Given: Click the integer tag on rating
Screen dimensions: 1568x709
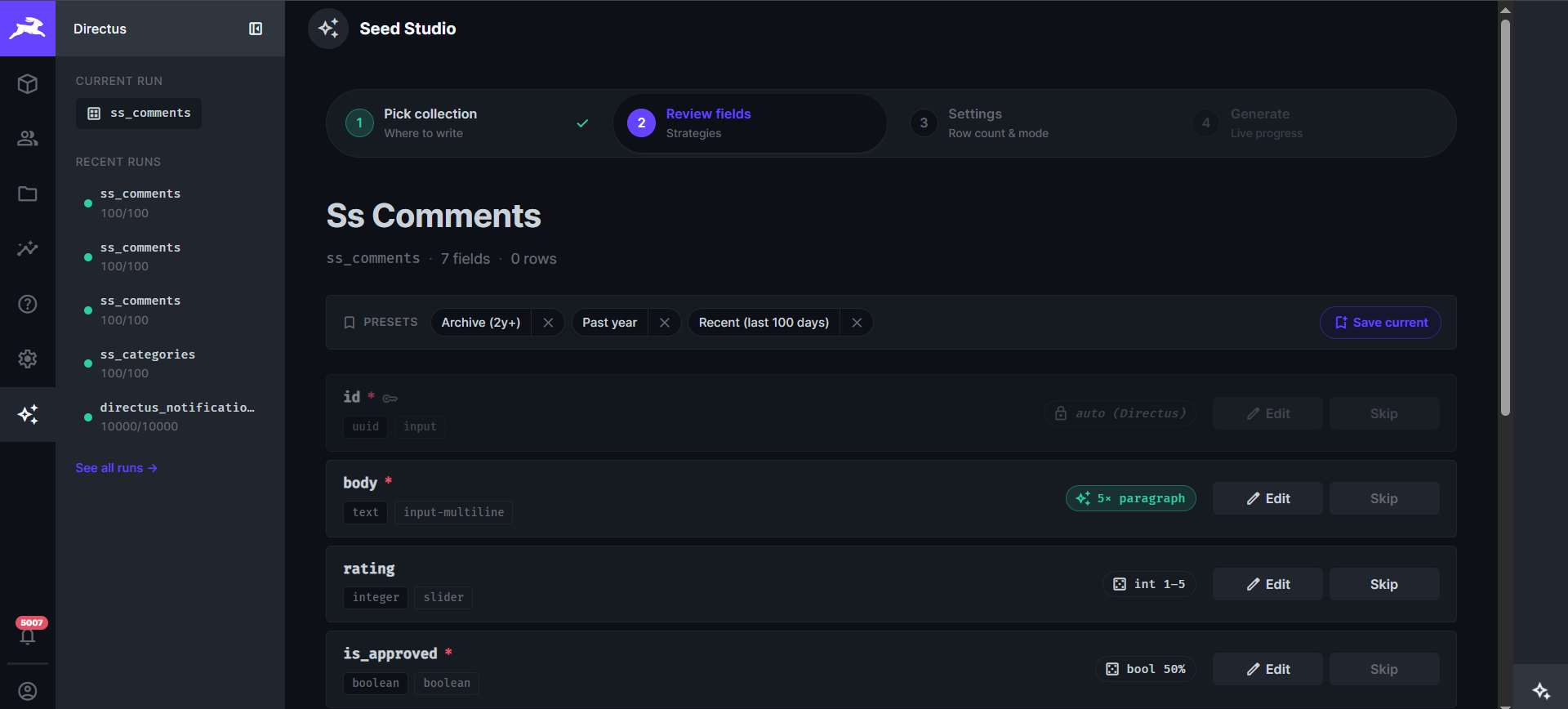Looking at the screenshot, I should (x=376, y=598).
